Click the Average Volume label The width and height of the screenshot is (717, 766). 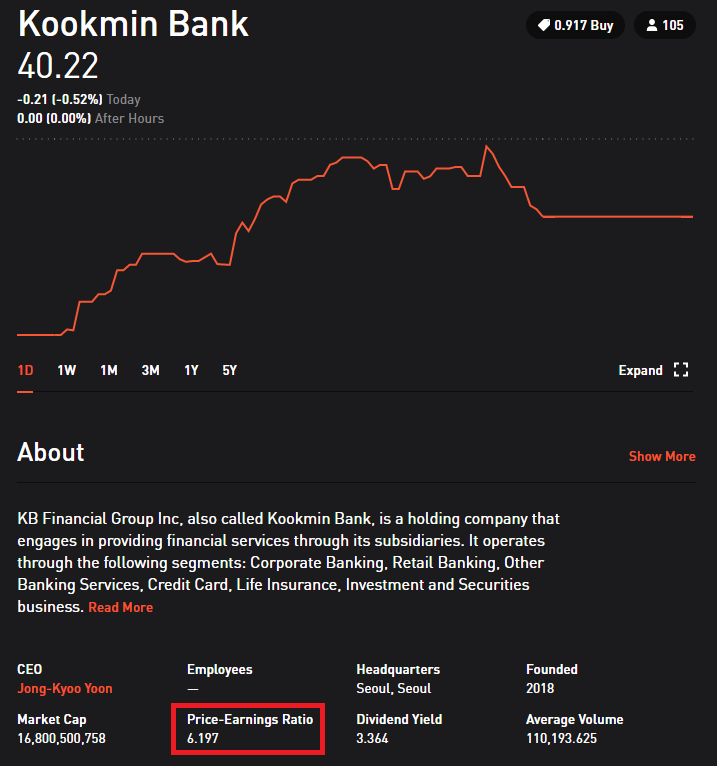pyautogui.click(x=574, y=719)
